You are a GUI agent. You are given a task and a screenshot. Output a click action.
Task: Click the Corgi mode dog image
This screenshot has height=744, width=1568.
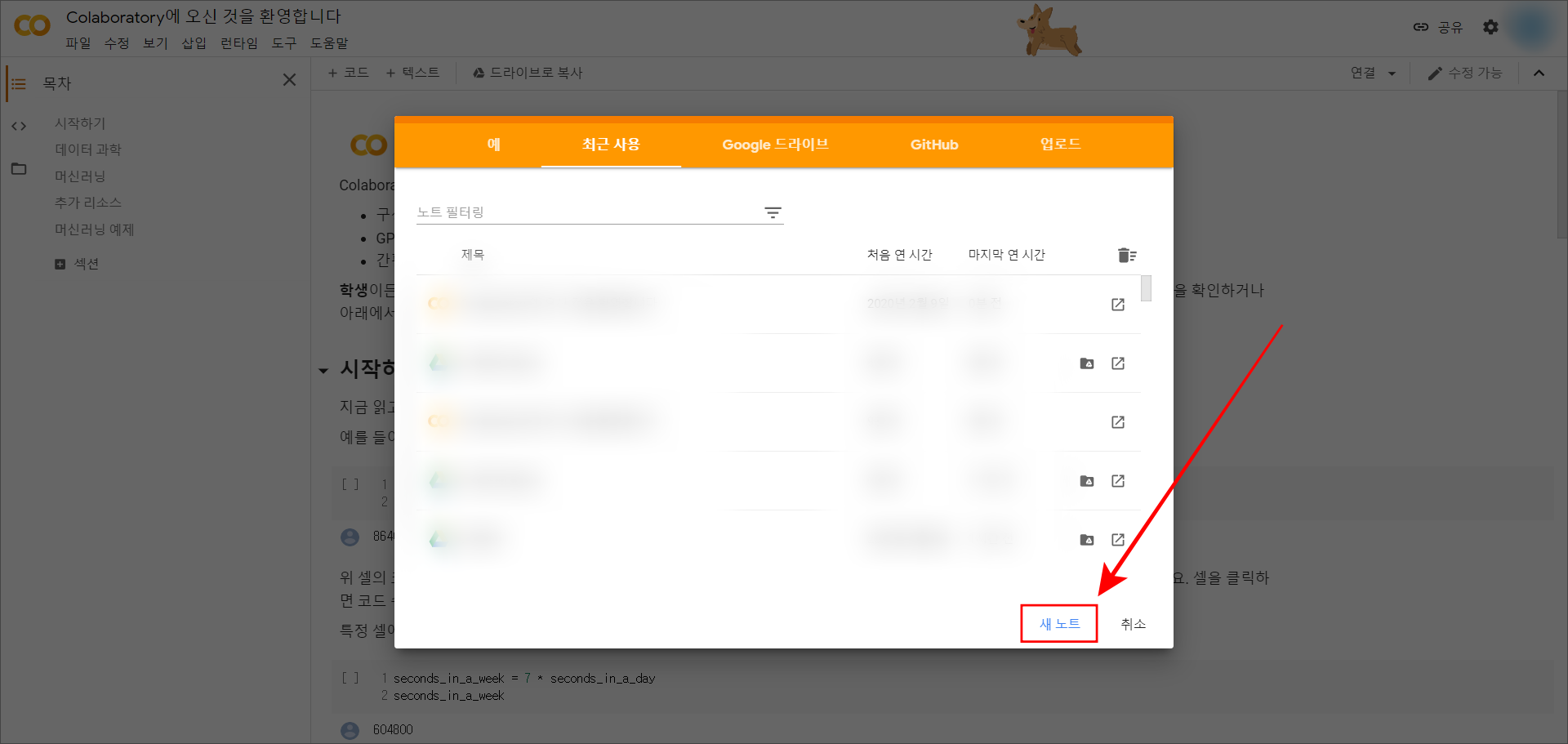(x=1049, y=31)
